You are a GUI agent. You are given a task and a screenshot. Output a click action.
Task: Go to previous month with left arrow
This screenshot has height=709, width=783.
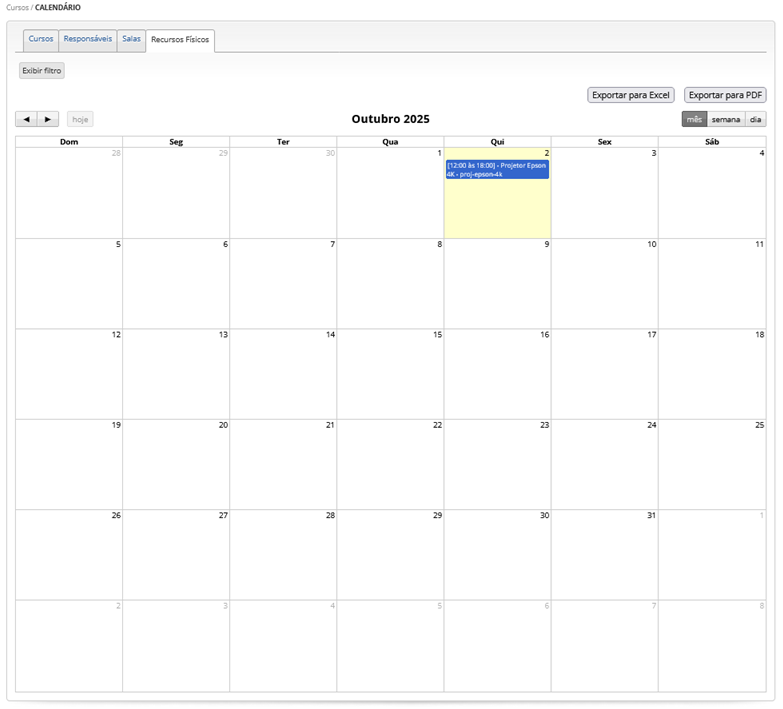pyautogui.click(x=26, y=119)
